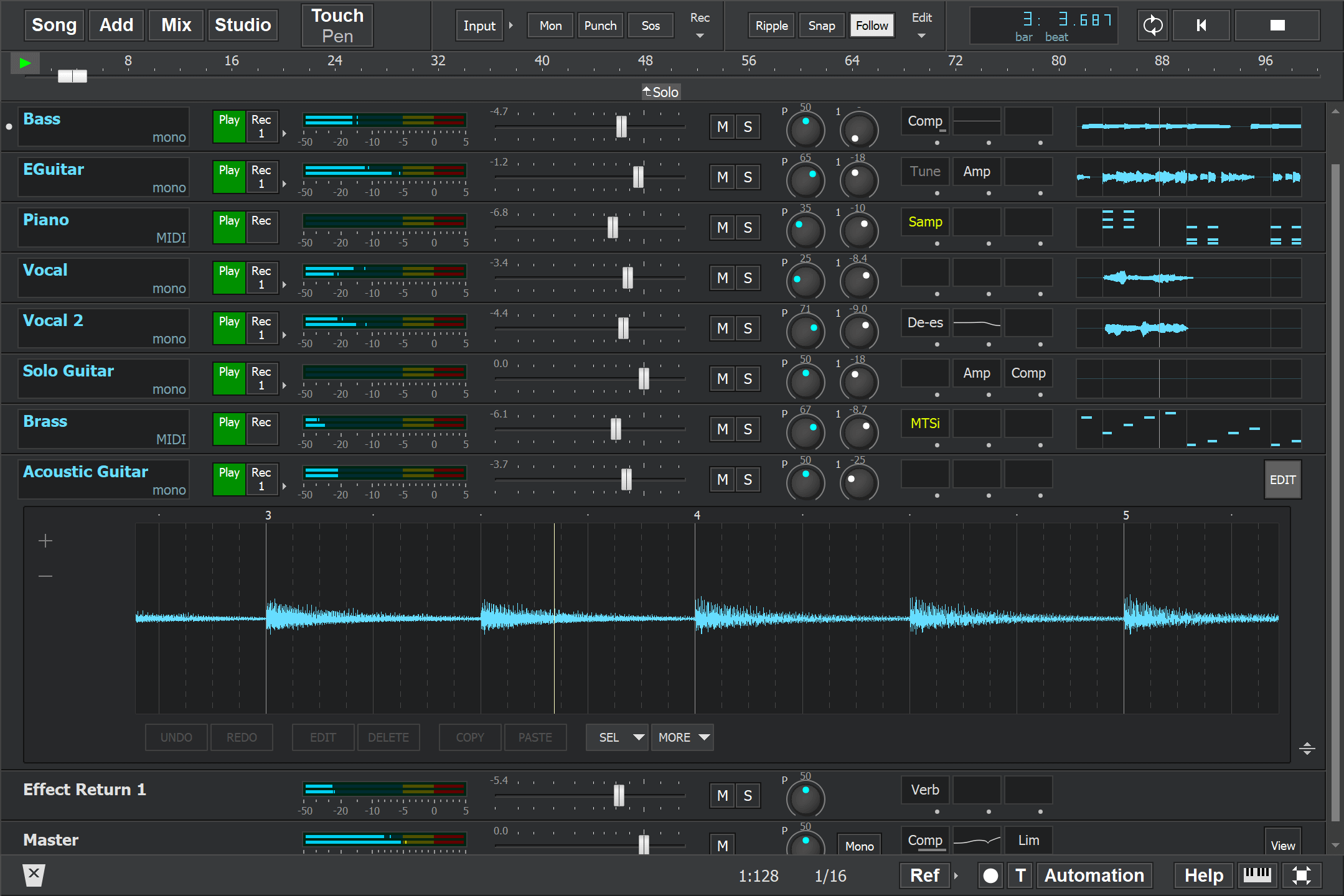
Task: Click the green play arrow on the timeline
Action: (25, 63)
